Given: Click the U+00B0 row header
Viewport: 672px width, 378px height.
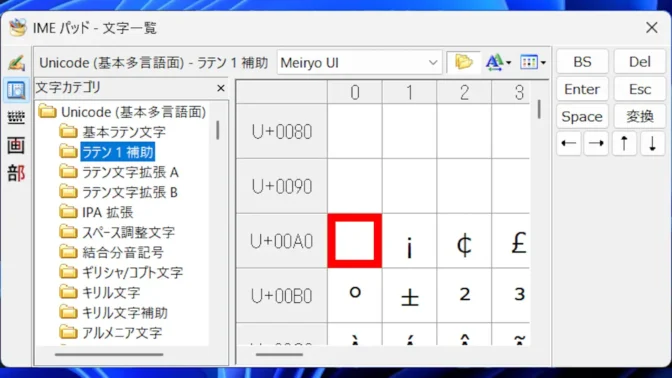Looking at the screenshot, I should [x=282, y=296].
